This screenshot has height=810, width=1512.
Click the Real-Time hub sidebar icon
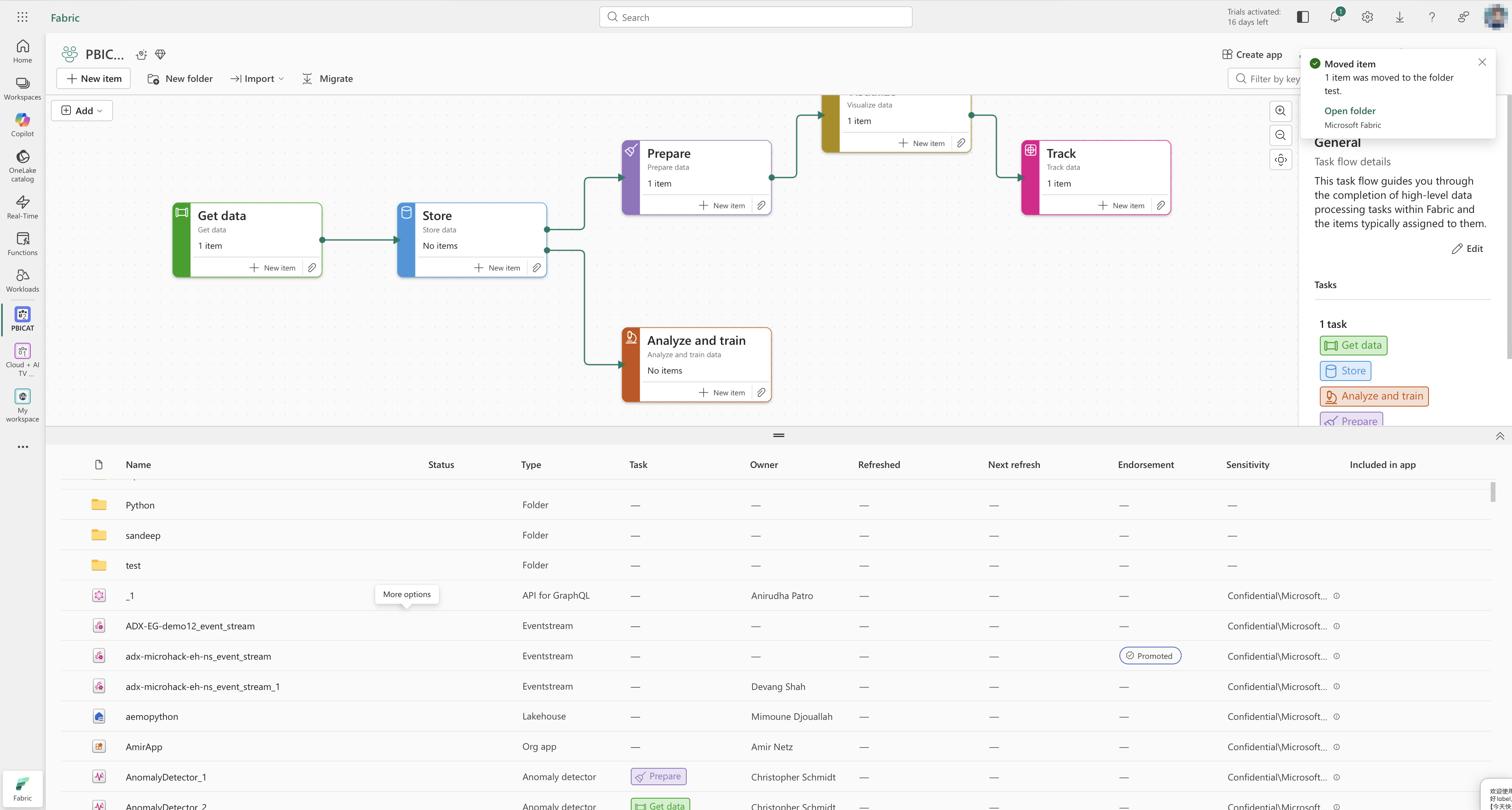(22, 207)
